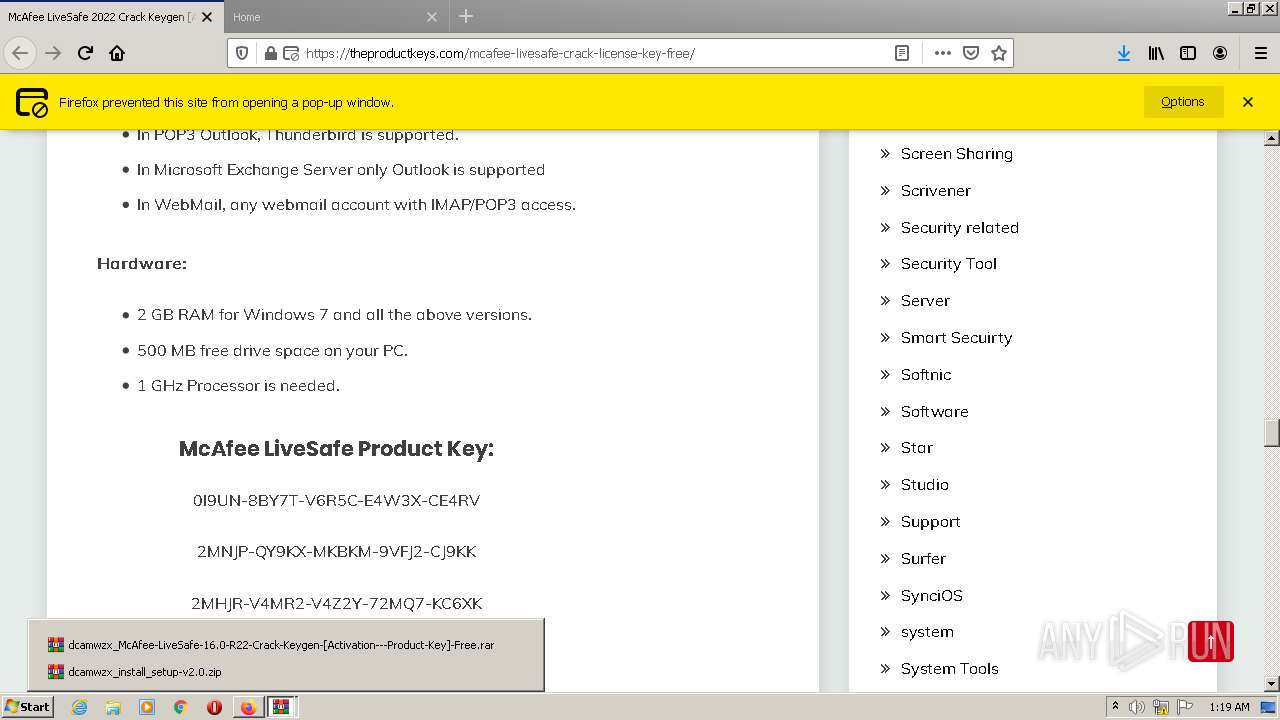Switch to the Home tab

335,17
